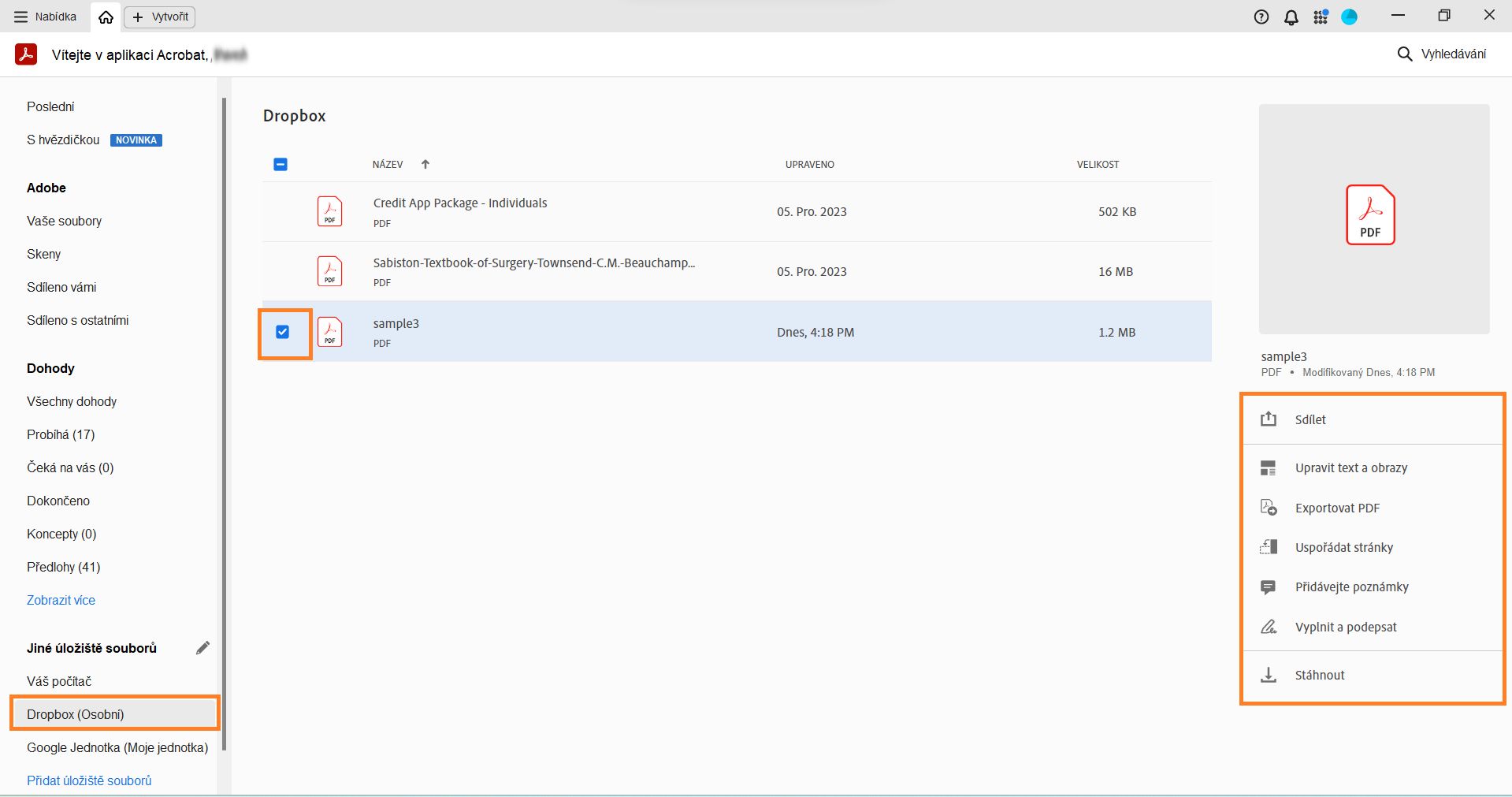The height and width of the screenshot is (797, 1512).
Task: Click the Credit App 502 KB size
Action: click(x=1117, y=211)
